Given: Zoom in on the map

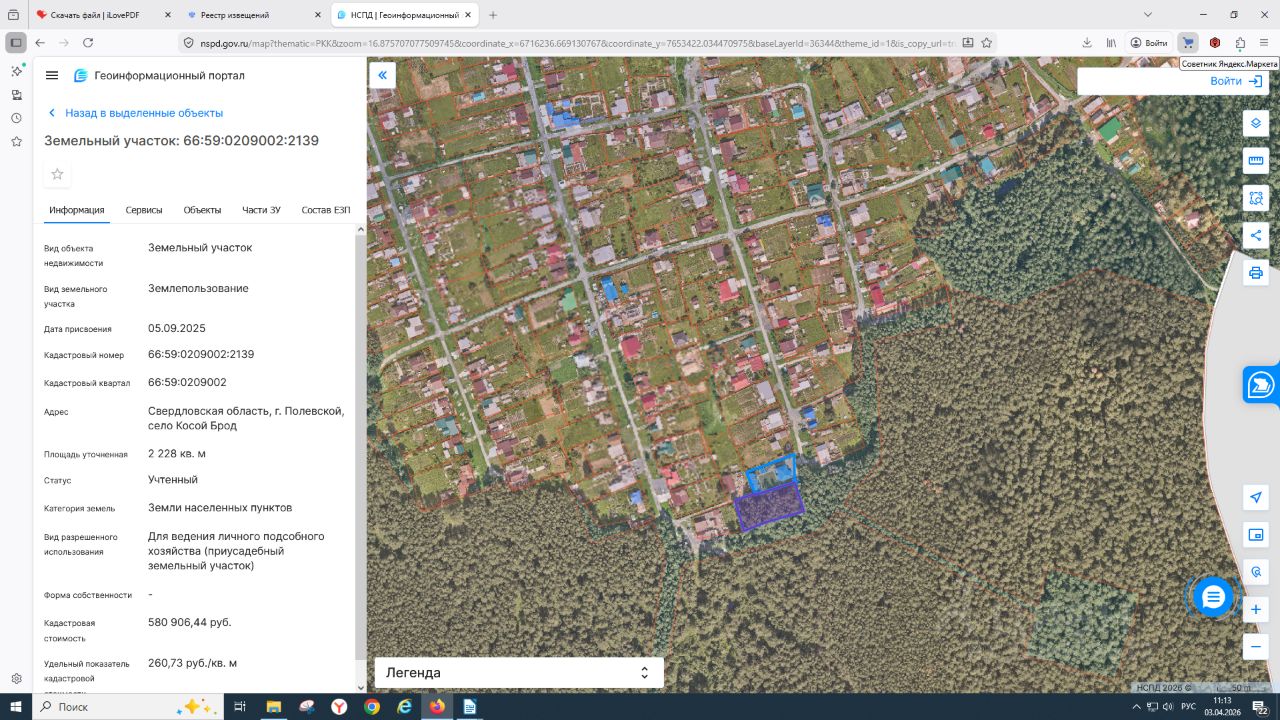Looking at the screenshot, I should pos(1256,609).
